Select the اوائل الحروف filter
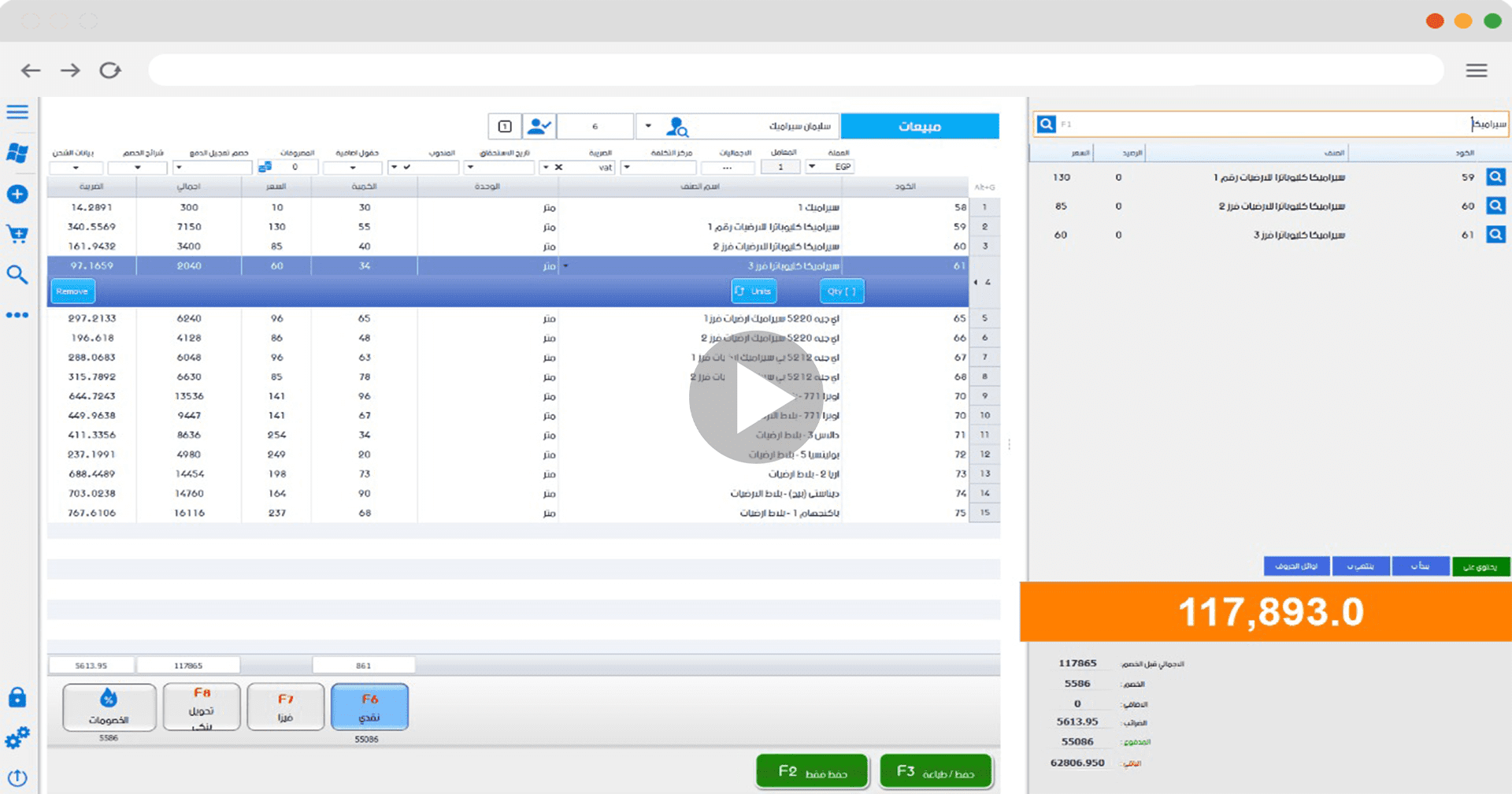Screen dimensions: 1512x794 coord(1296,566)
